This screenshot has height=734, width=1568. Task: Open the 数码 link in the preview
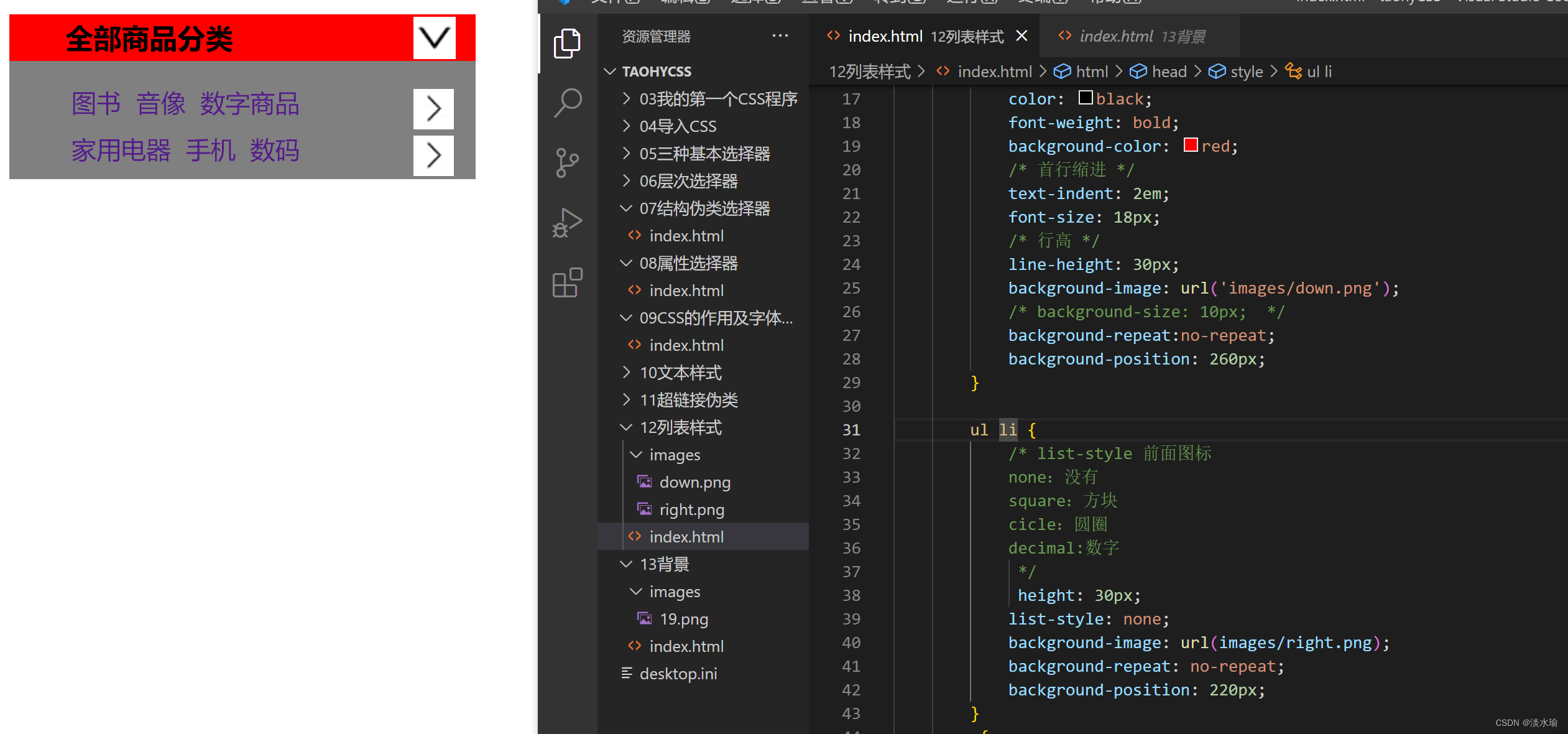point(274,151)
